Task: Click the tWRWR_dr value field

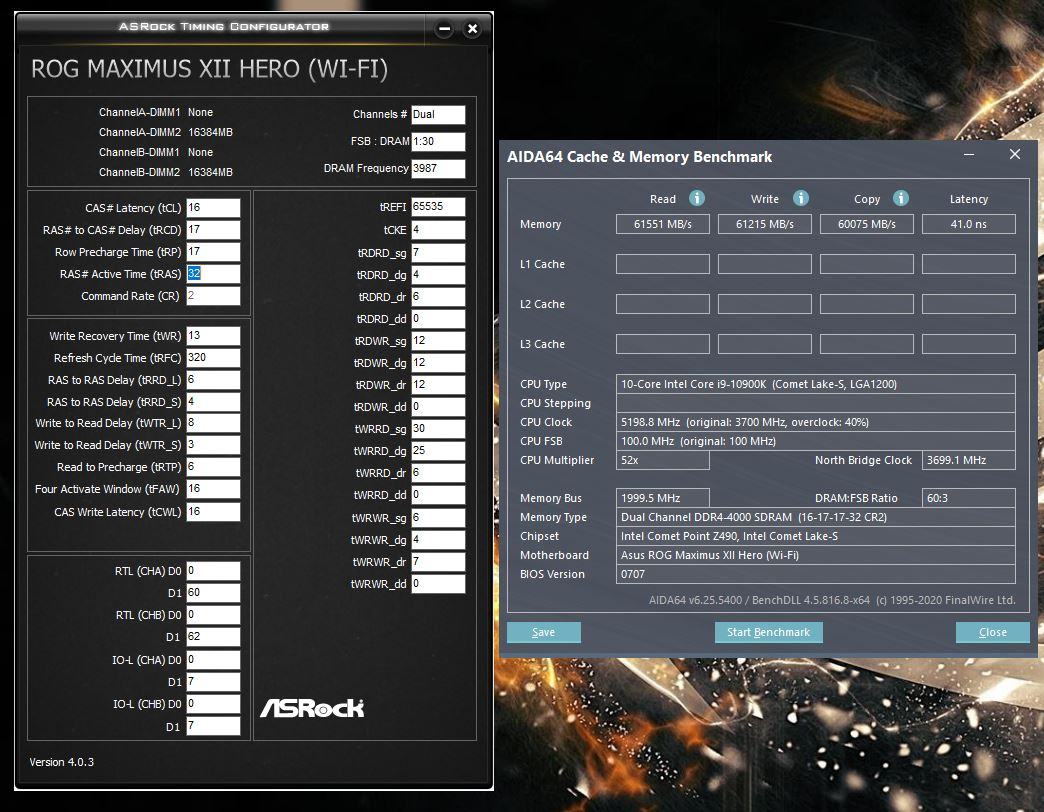Action: (438, 562)
